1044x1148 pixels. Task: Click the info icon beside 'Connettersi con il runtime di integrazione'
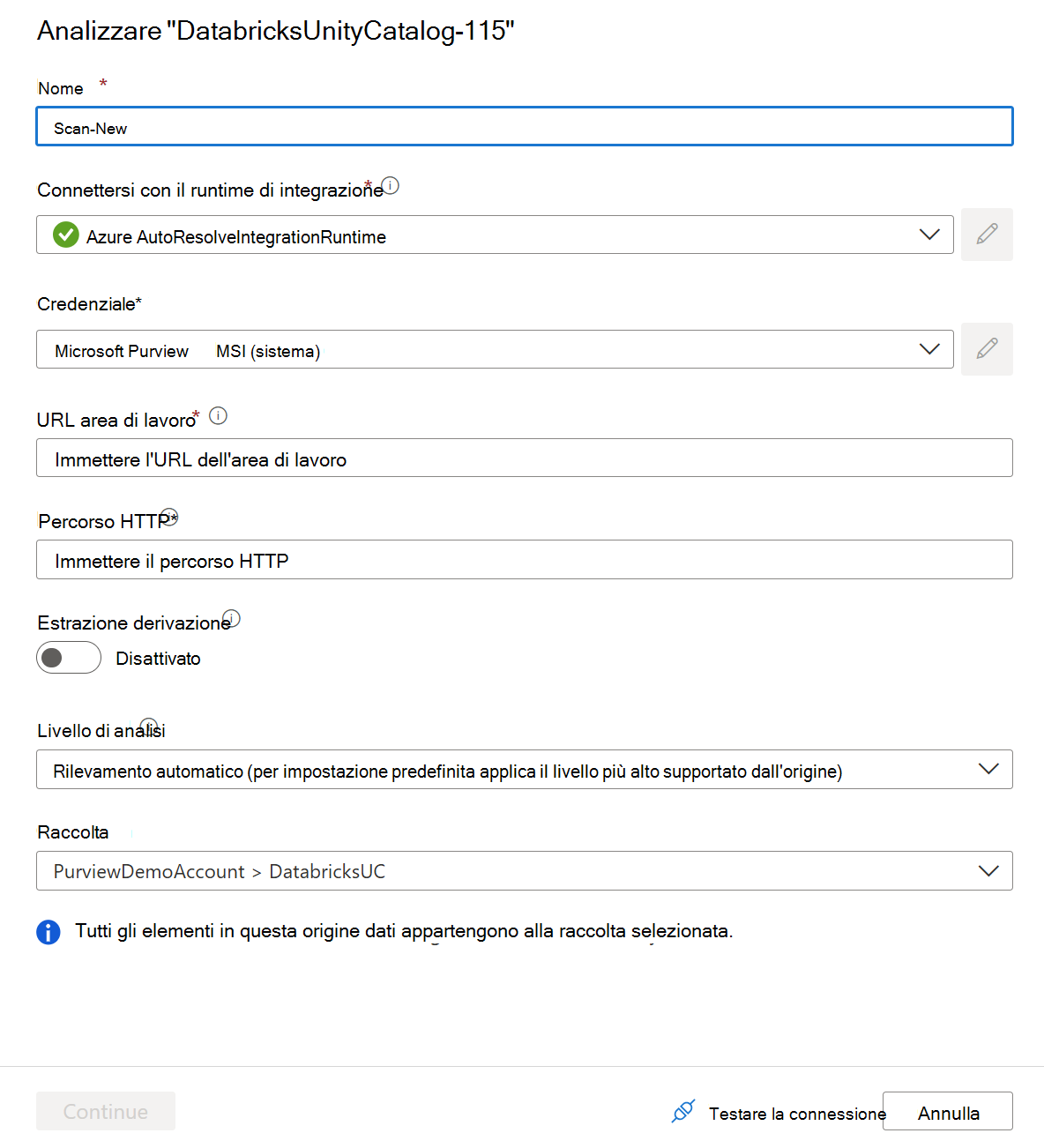391,186
